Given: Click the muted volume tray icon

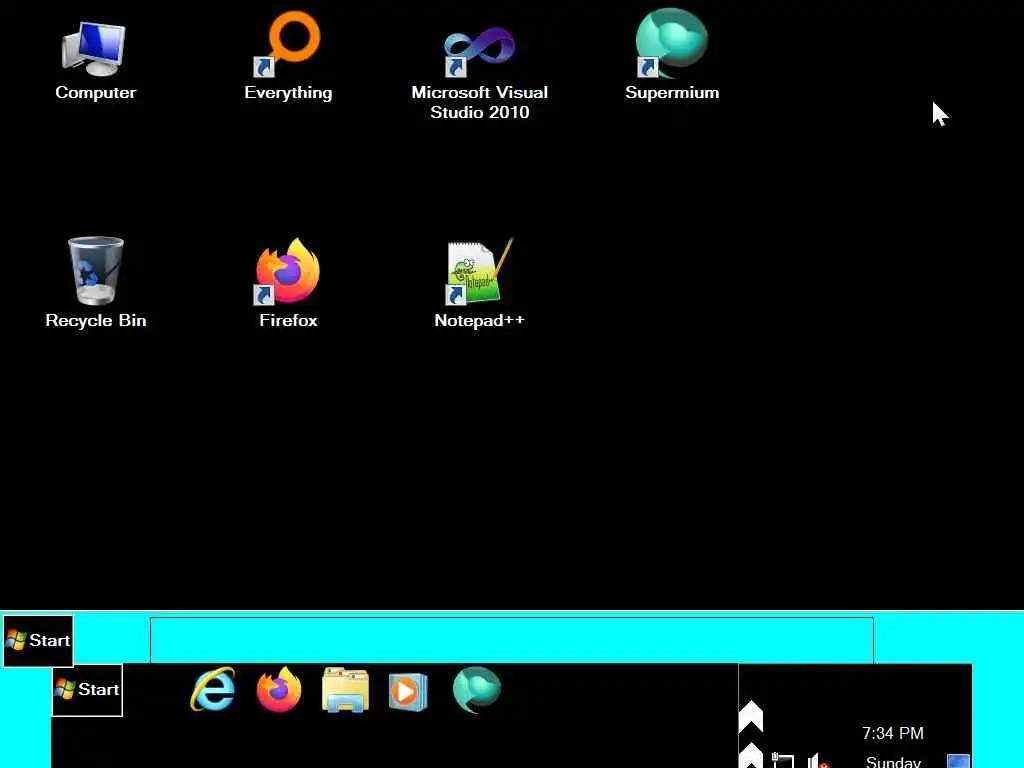Looking at the screenshot, I should click(818, 761).
